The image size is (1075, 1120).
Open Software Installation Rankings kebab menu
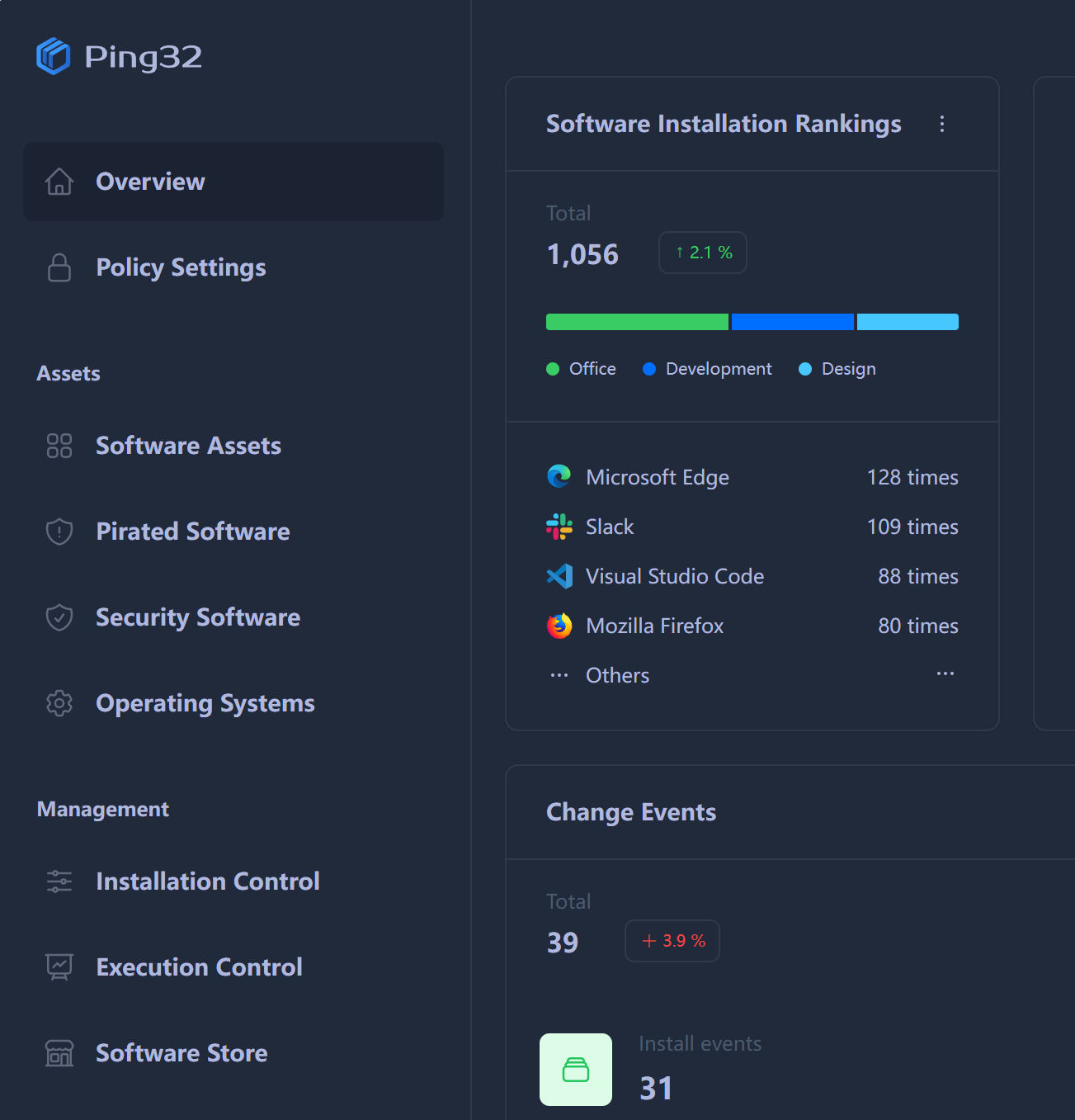point(942,124)
